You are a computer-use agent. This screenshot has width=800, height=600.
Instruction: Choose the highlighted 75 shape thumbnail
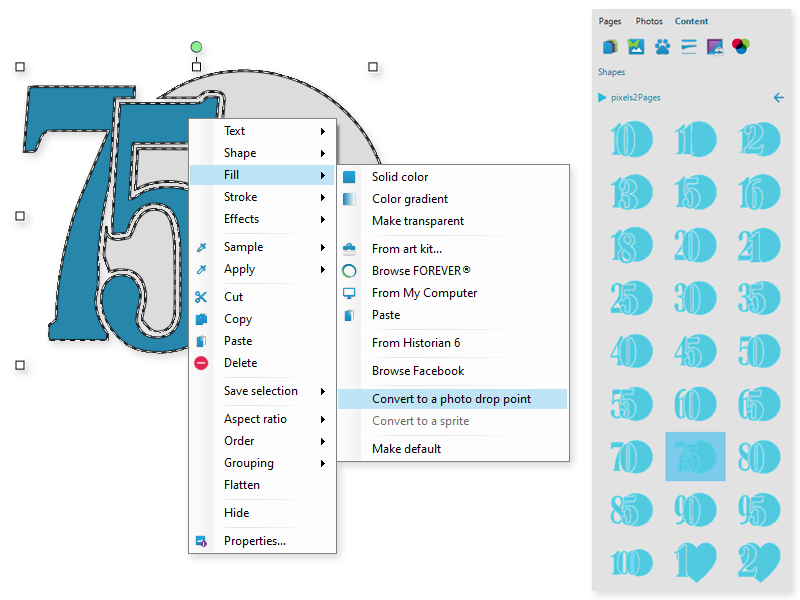(x=695, y=457)
